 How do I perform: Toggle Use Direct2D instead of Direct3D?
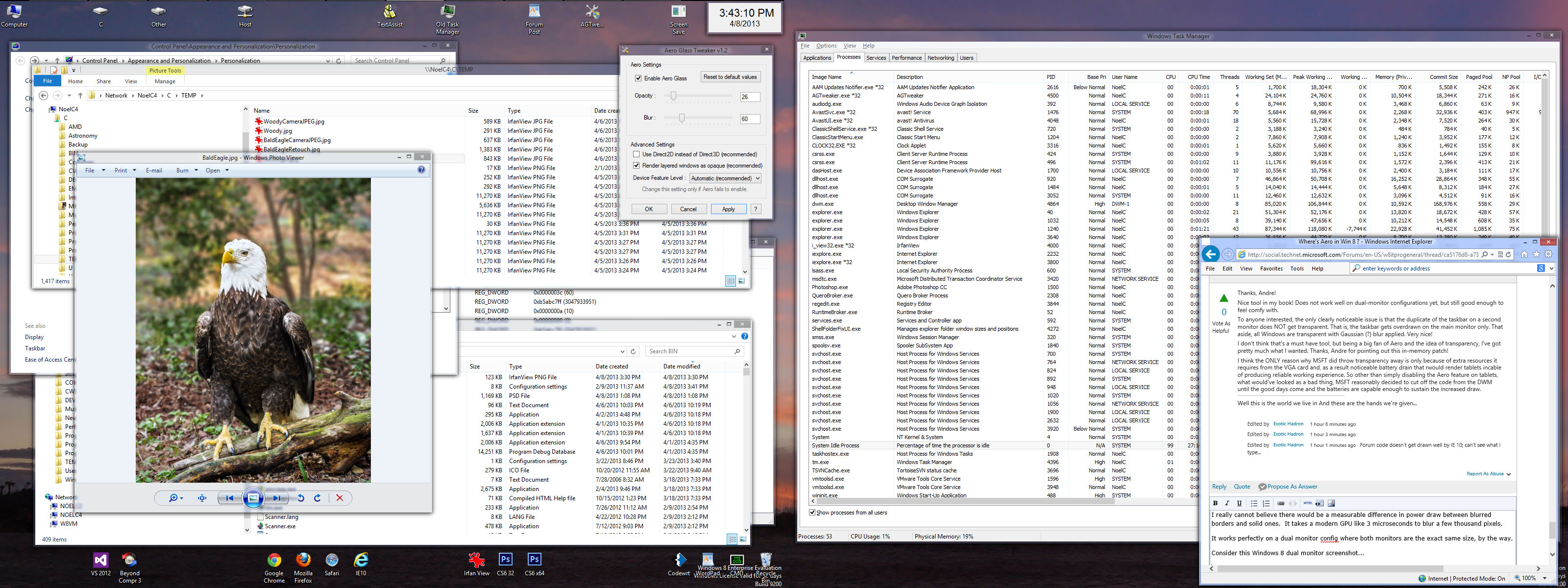636,155
